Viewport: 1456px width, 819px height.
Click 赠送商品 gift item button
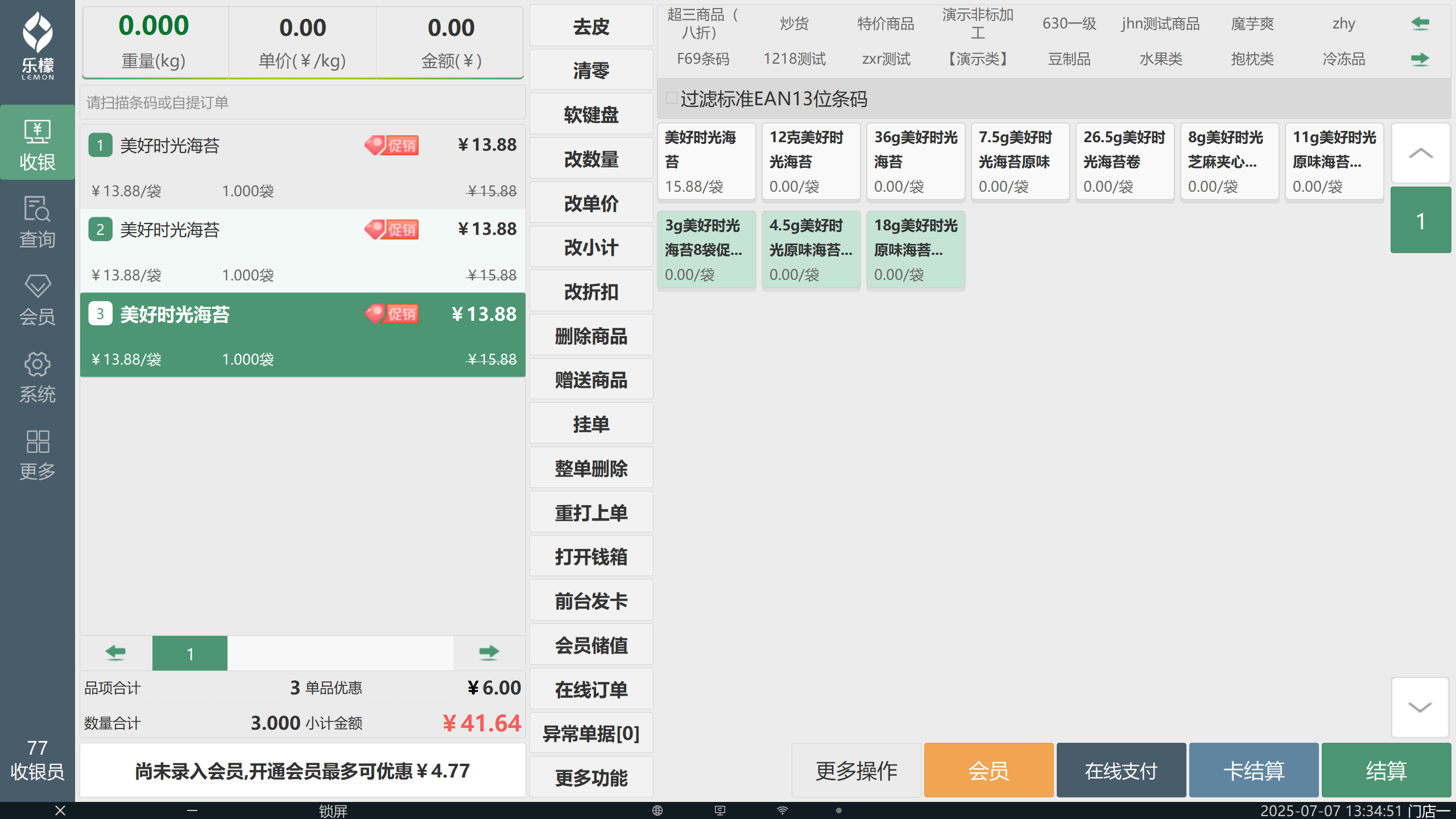pyautogui.click(x=591, y=380)
